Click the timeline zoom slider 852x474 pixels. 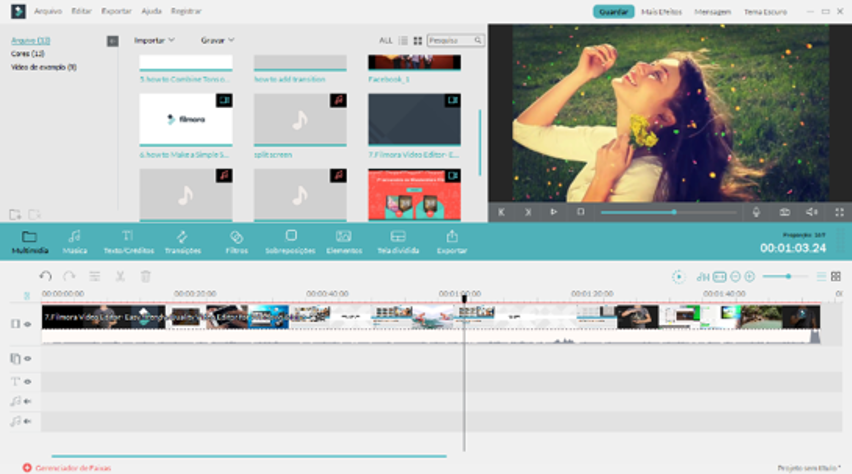tap(787, 276)
